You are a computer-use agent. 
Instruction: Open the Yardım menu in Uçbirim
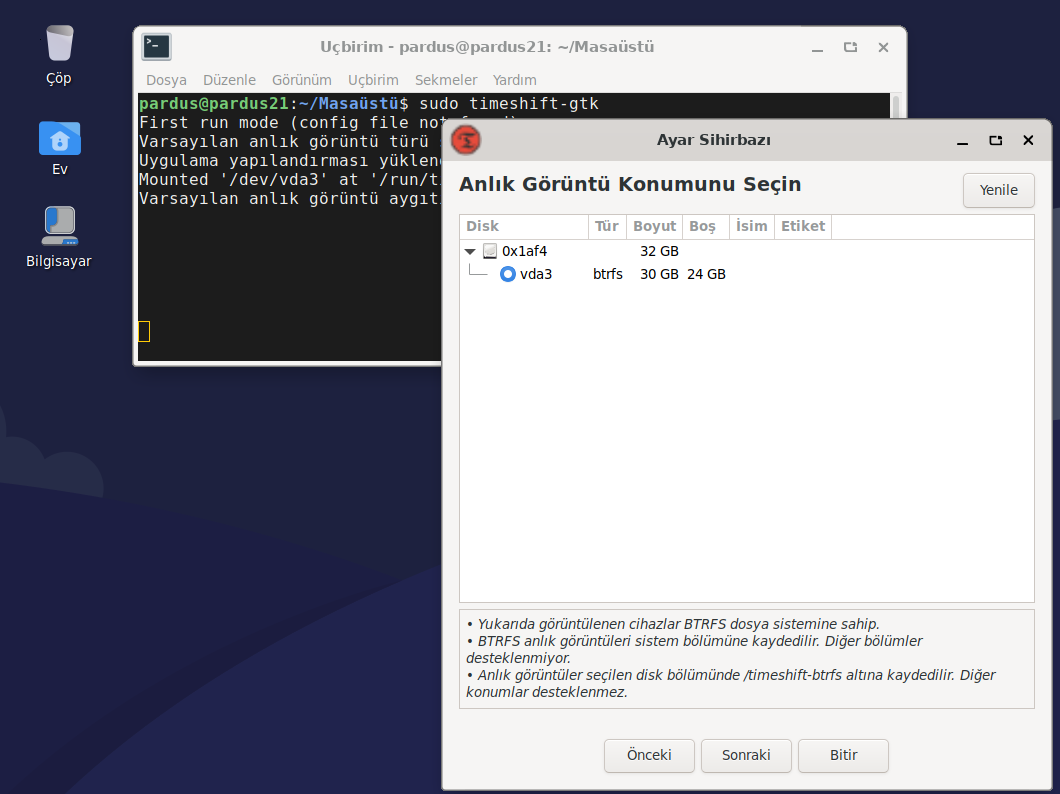(x=514, y=80)
